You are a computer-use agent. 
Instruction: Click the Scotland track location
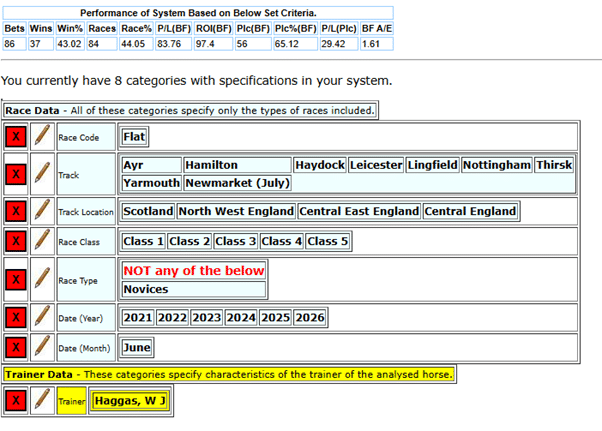148,211
